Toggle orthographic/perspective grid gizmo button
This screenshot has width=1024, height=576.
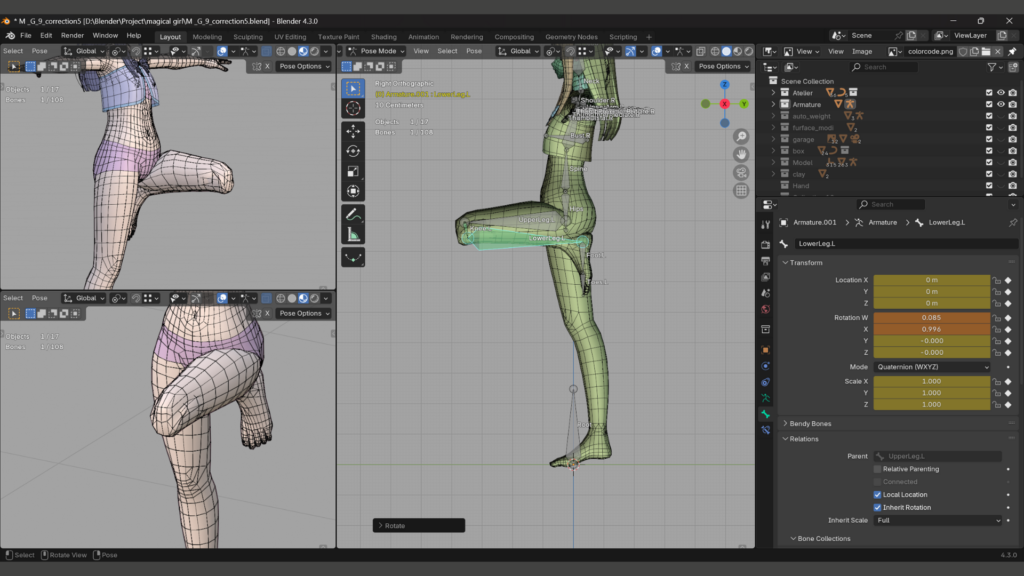741,190
